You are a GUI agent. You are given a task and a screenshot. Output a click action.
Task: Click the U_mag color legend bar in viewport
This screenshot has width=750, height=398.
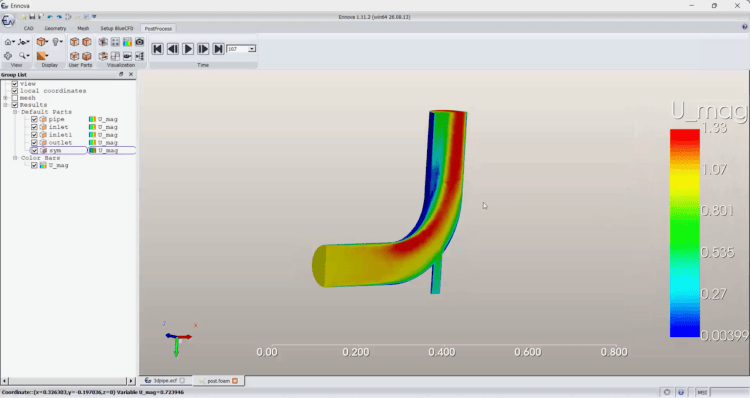click(684, 233)
